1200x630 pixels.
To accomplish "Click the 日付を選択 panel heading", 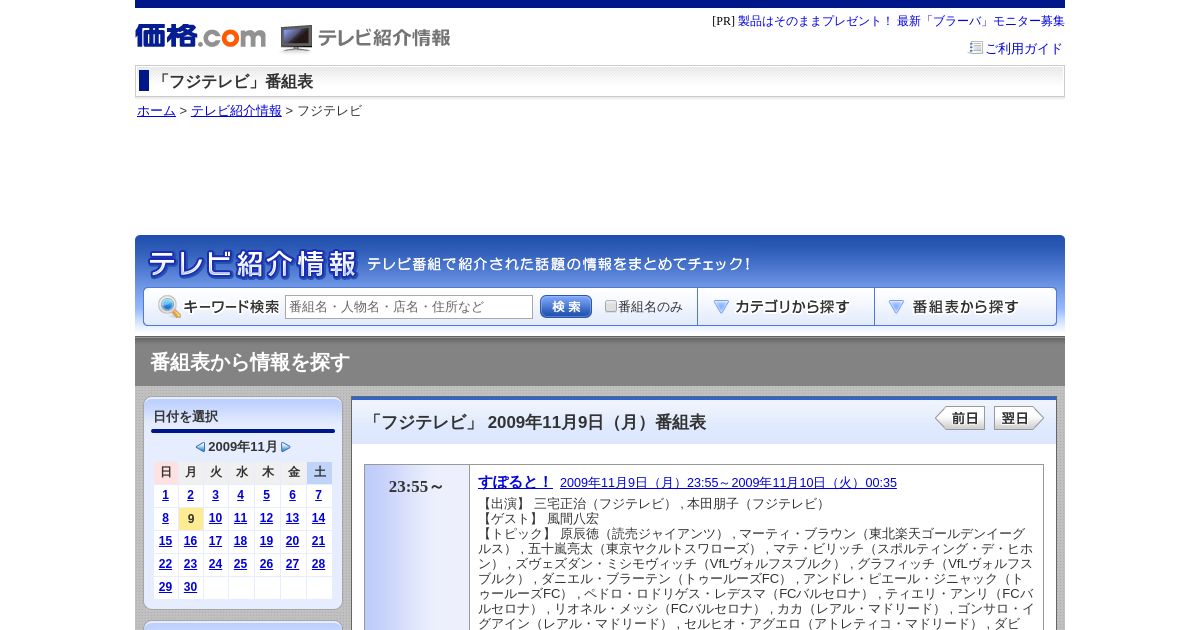I will point(186,417).
